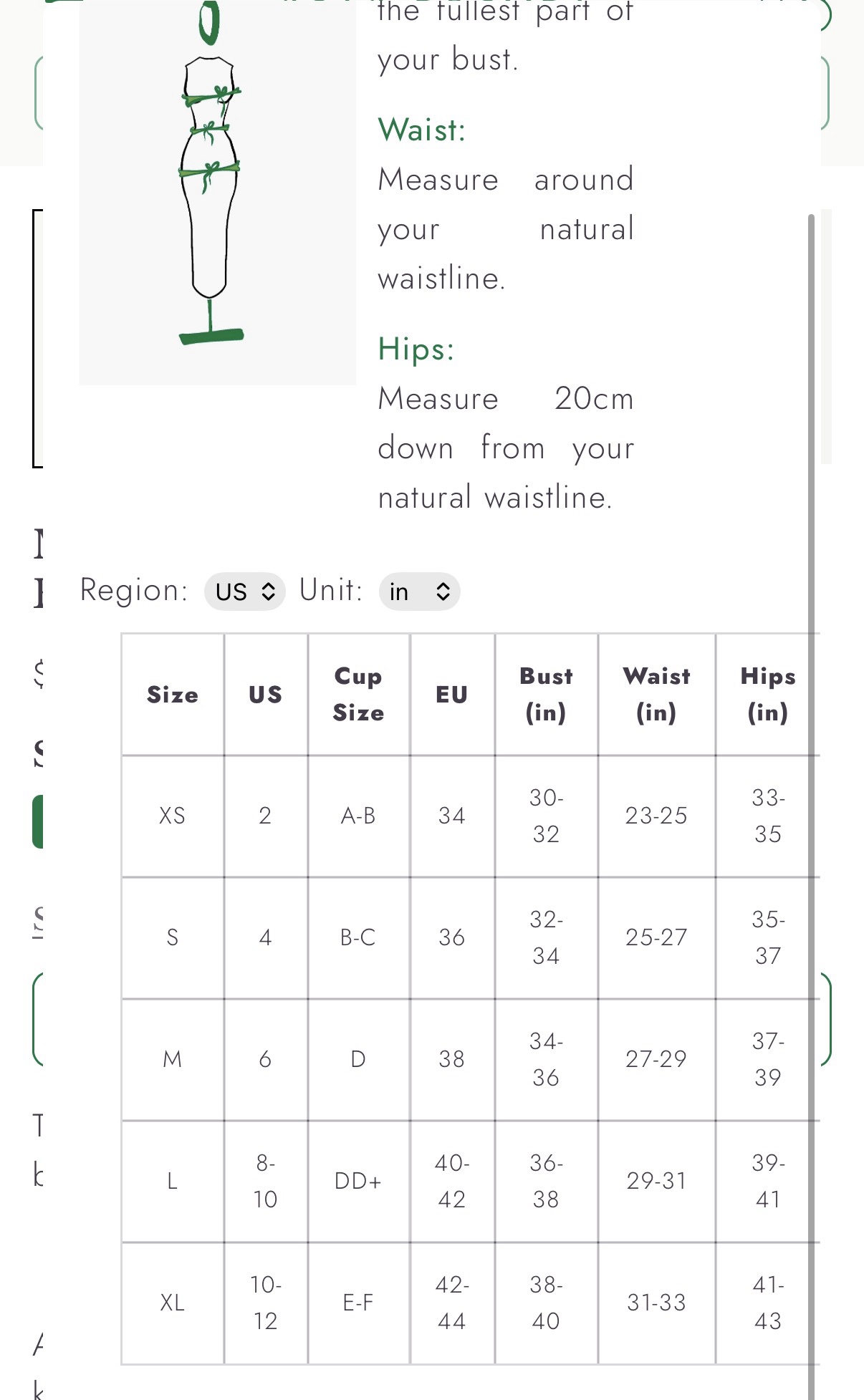Viewport: 864px width, 1400px height.
Task: Click the Bust (in) column header
Action: (x=547, y=695)
